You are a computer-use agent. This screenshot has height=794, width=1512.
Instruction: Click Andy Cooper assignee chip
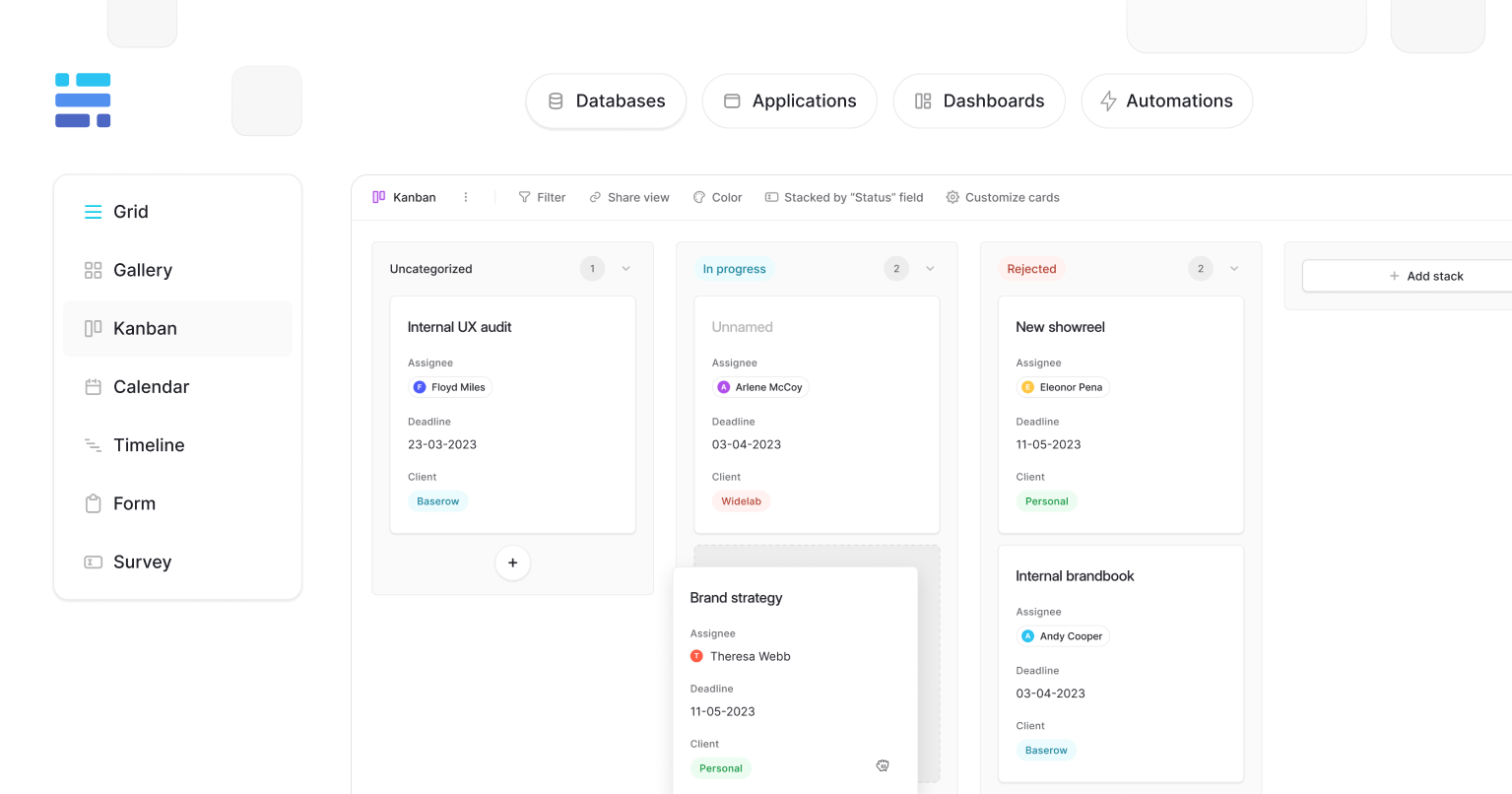[x=1063, y=636]
